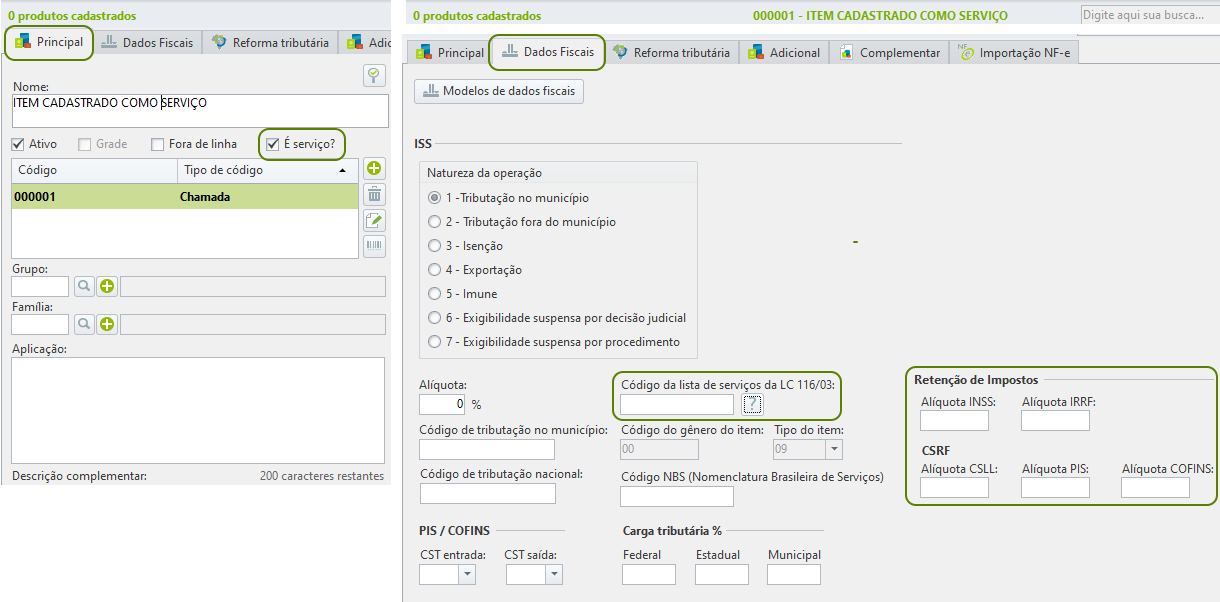Open the Complementar tab
Screen dimensions: 1220x602
889,53
